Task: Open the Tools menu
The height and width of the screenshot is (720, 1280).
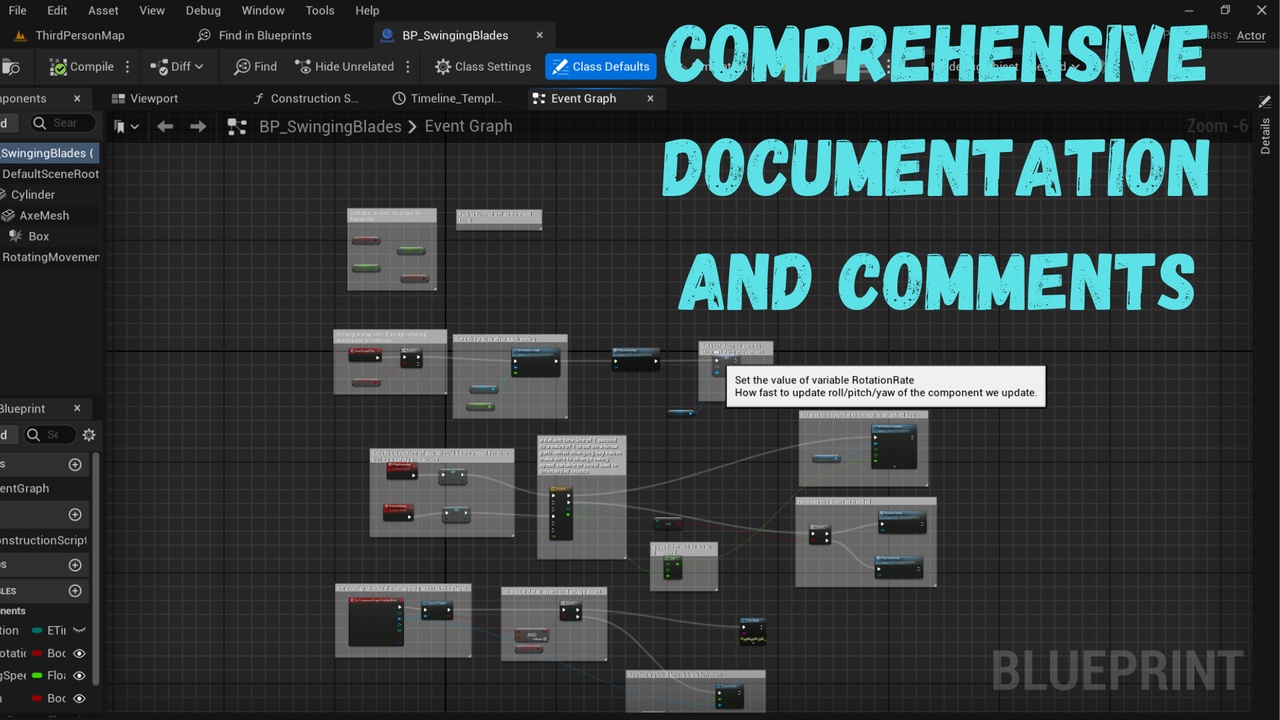Action: [x=320, y=10]
